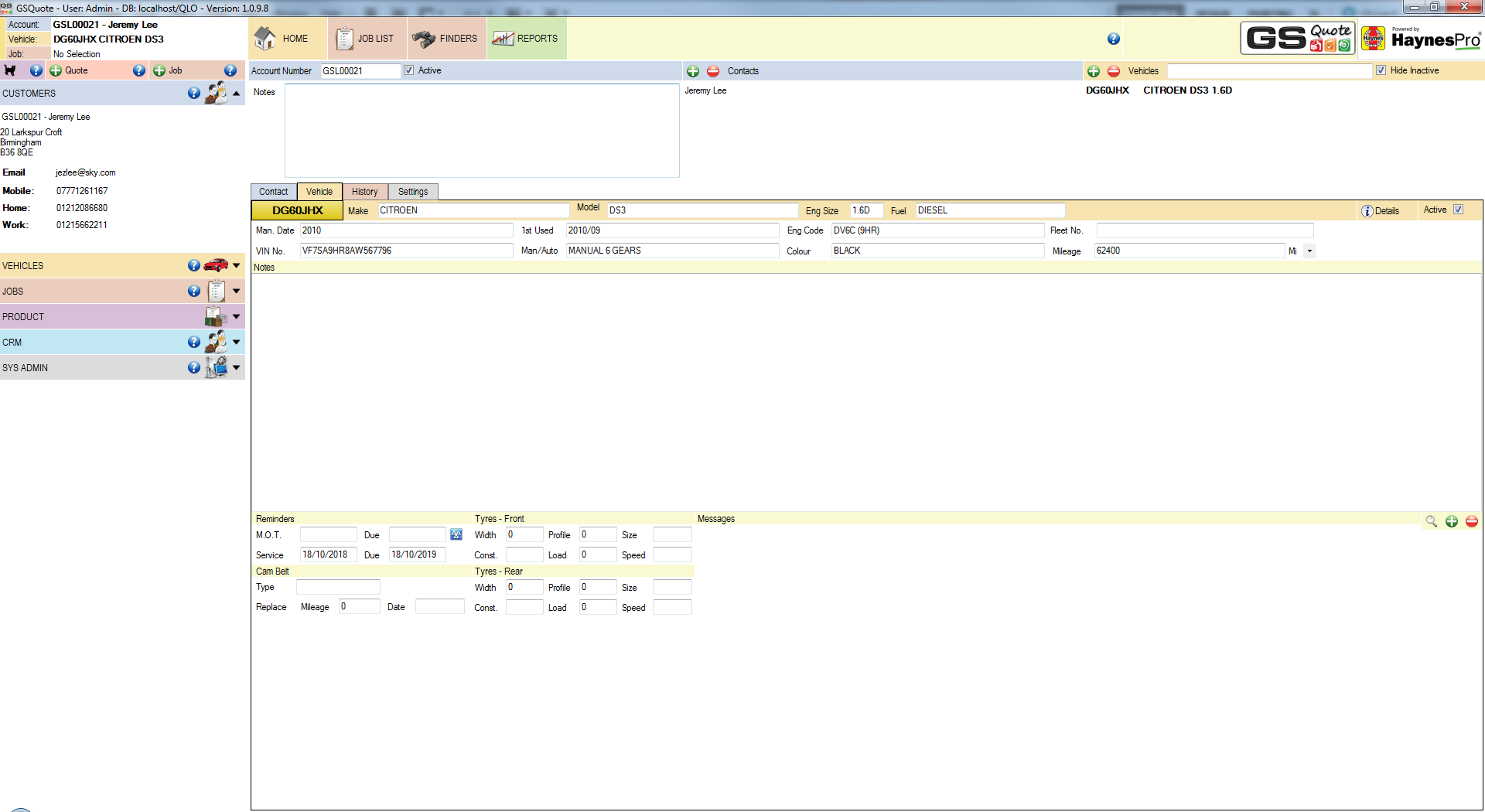1485x812 pixels.
Task: Click the jezlee@sky.com email address
Action: [85, 172]
